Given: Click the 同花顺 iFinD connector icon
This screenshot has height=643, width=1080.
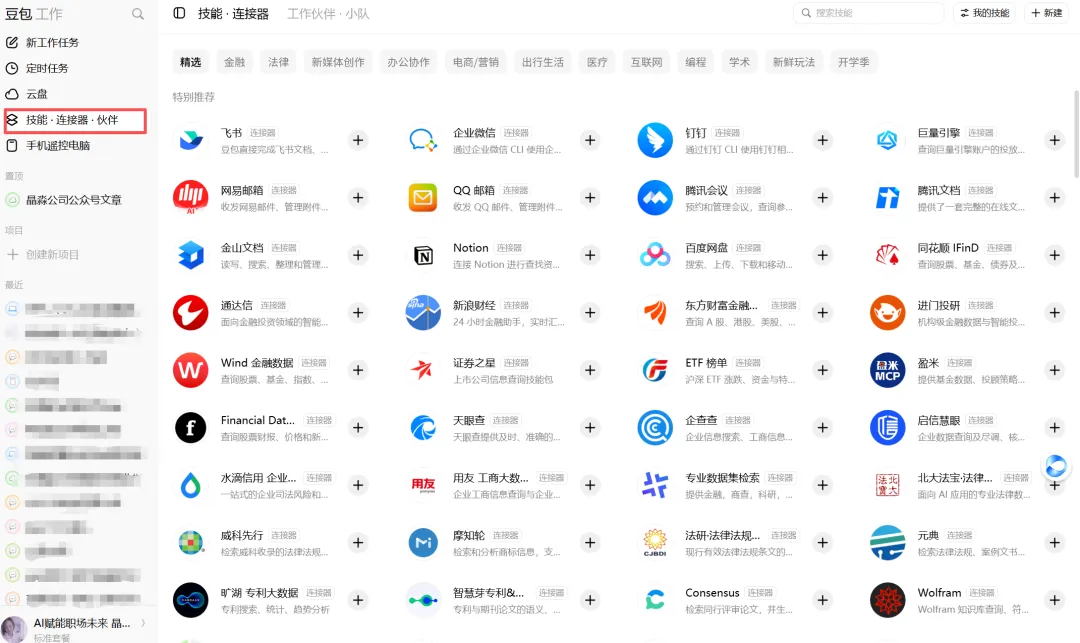Looking at the screenshot, I should point(887,255).
